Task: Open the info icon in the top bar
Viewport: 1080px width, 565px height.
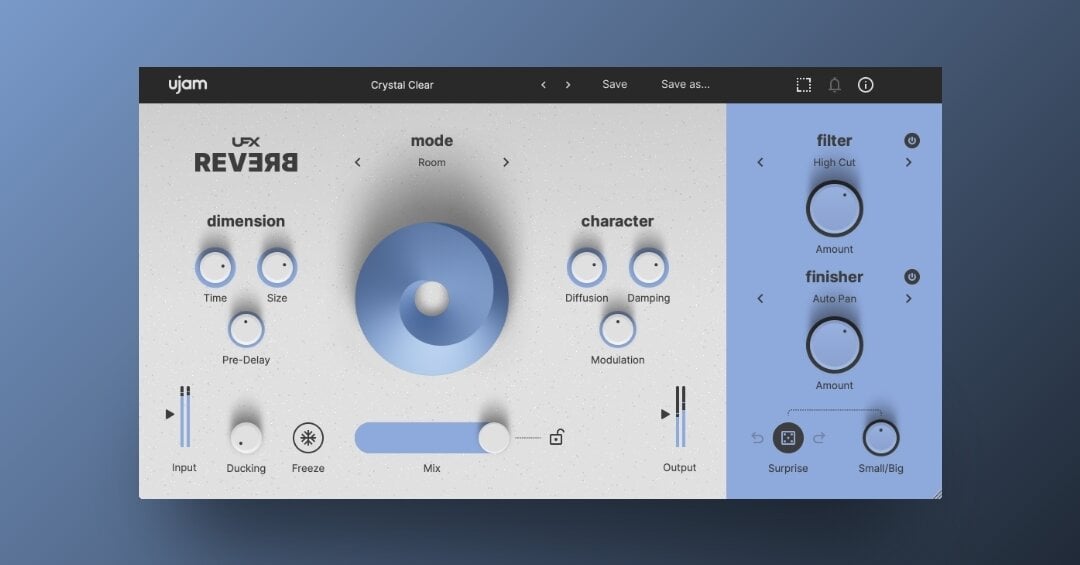Action: 866,85
